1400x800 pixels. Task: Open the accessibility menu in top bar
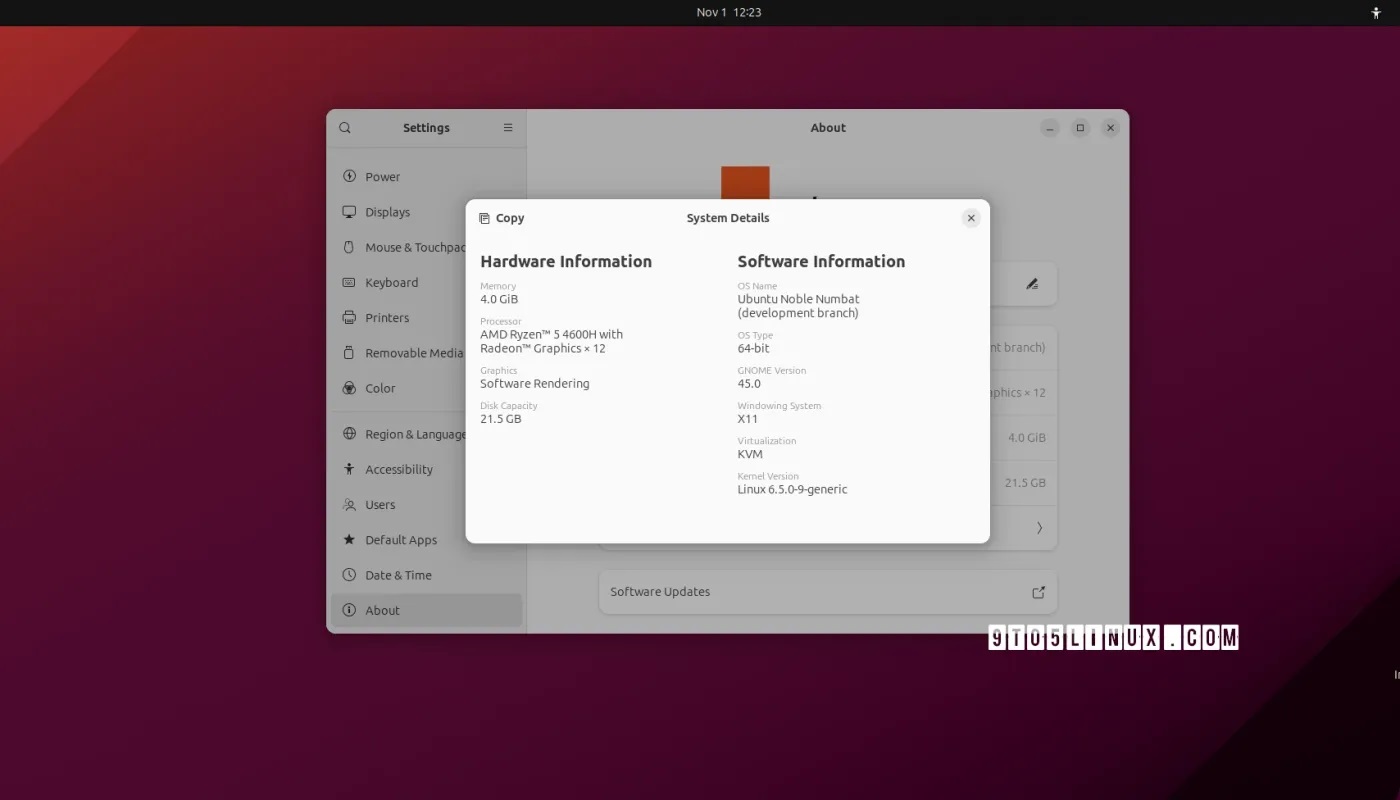(x=1376, y=13)
